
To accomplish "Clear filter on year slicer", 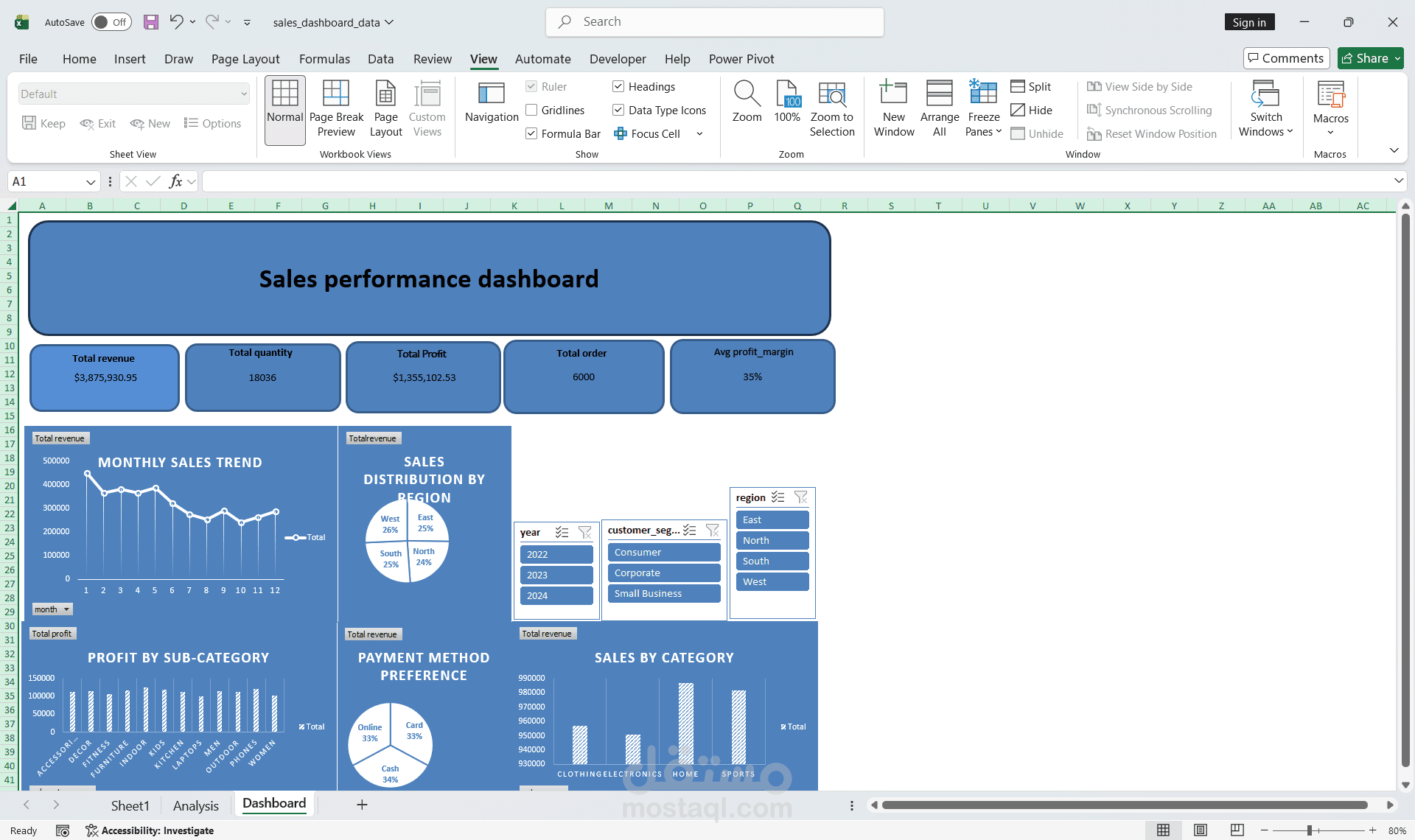I will [585, 532].
